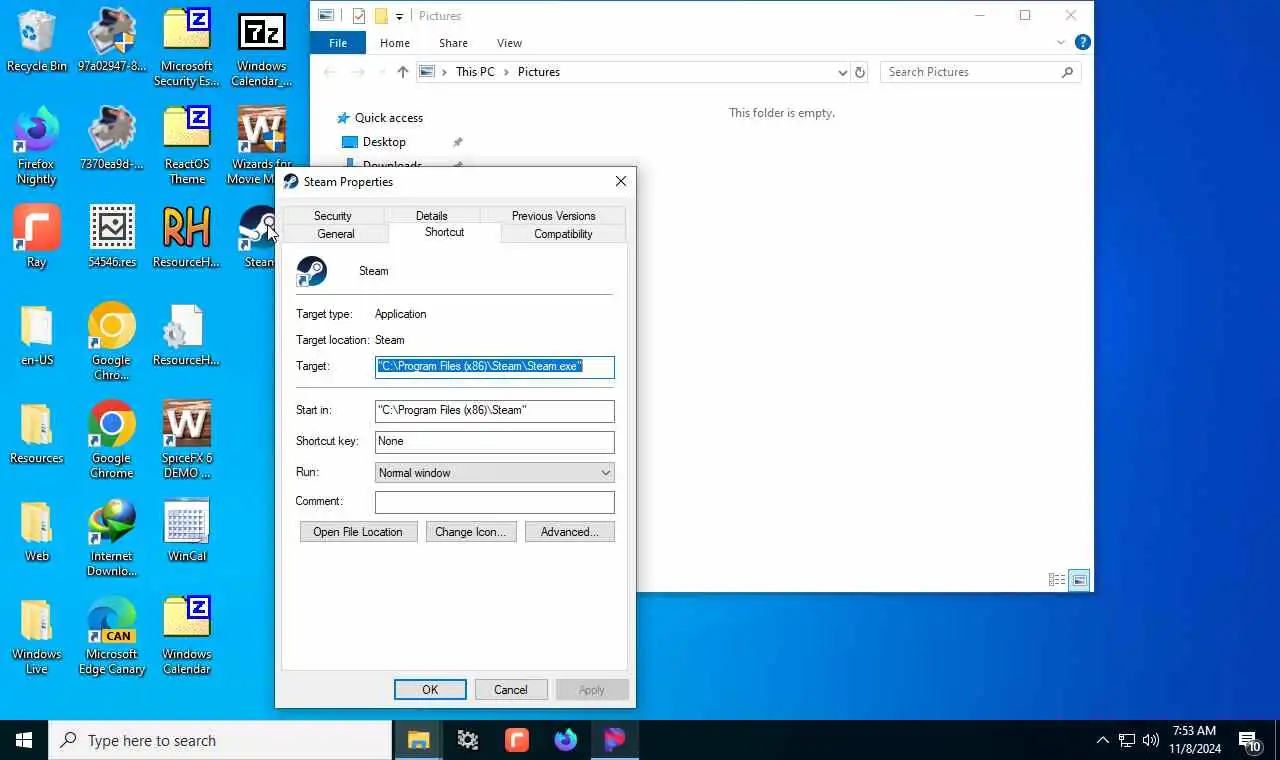Select the Wizards for Movie Maker icon
The height and width of the screenshot is (760, 1280).
point(261,146)
